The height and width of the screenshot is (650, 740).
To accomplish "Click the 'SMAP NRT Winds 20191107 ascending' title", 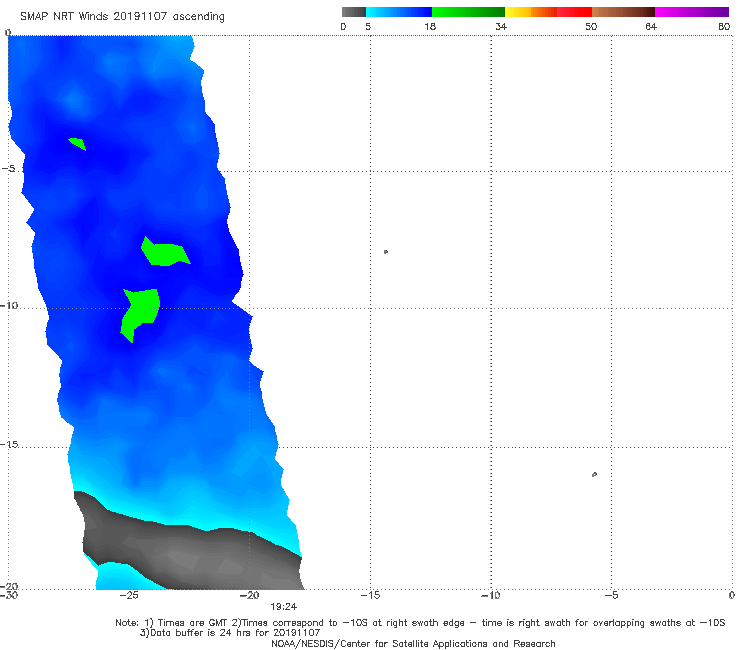I will 122,16.
